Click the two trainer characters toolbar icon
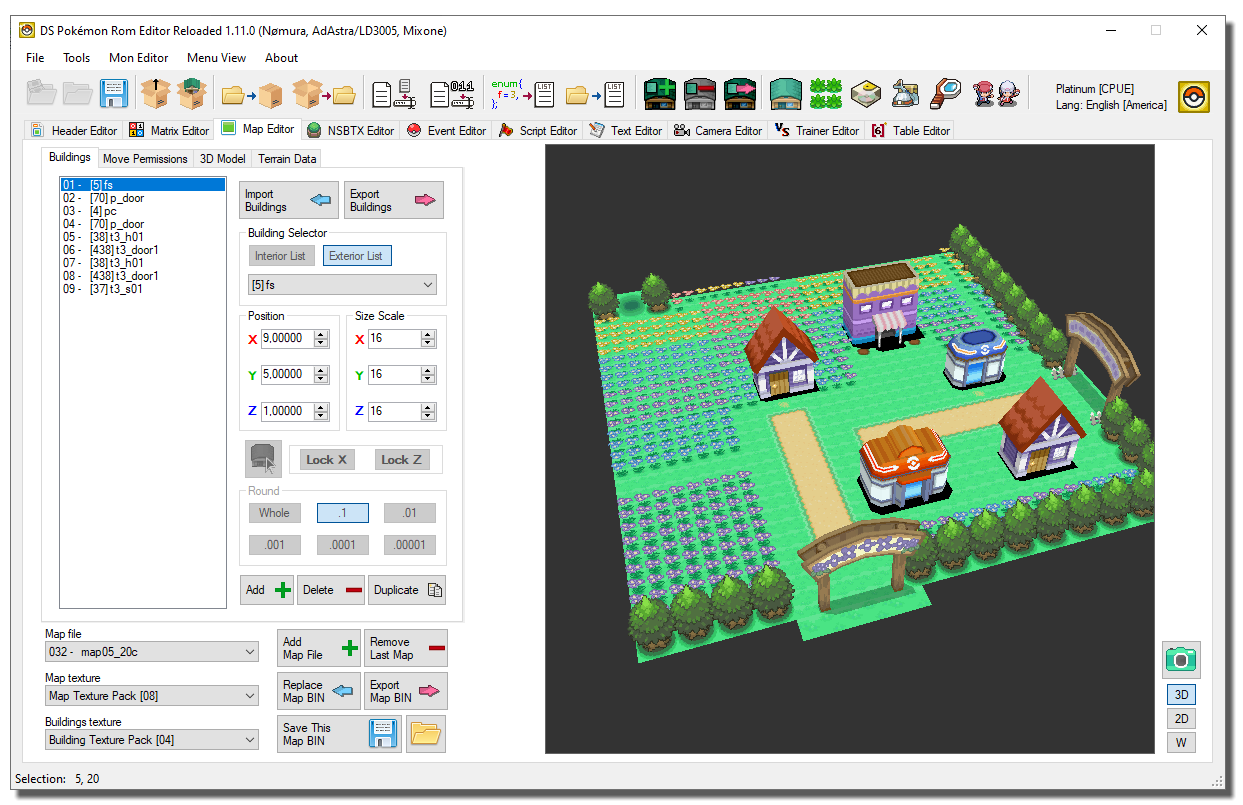1243x805 pixels. coord(998,94)
